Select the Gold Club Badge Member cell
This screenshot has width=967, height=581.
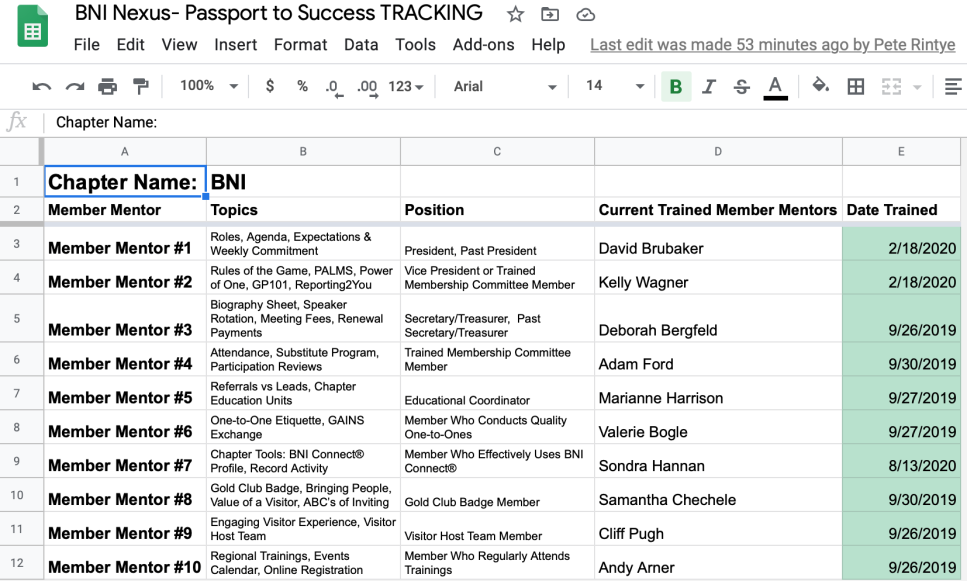(497, 495)
